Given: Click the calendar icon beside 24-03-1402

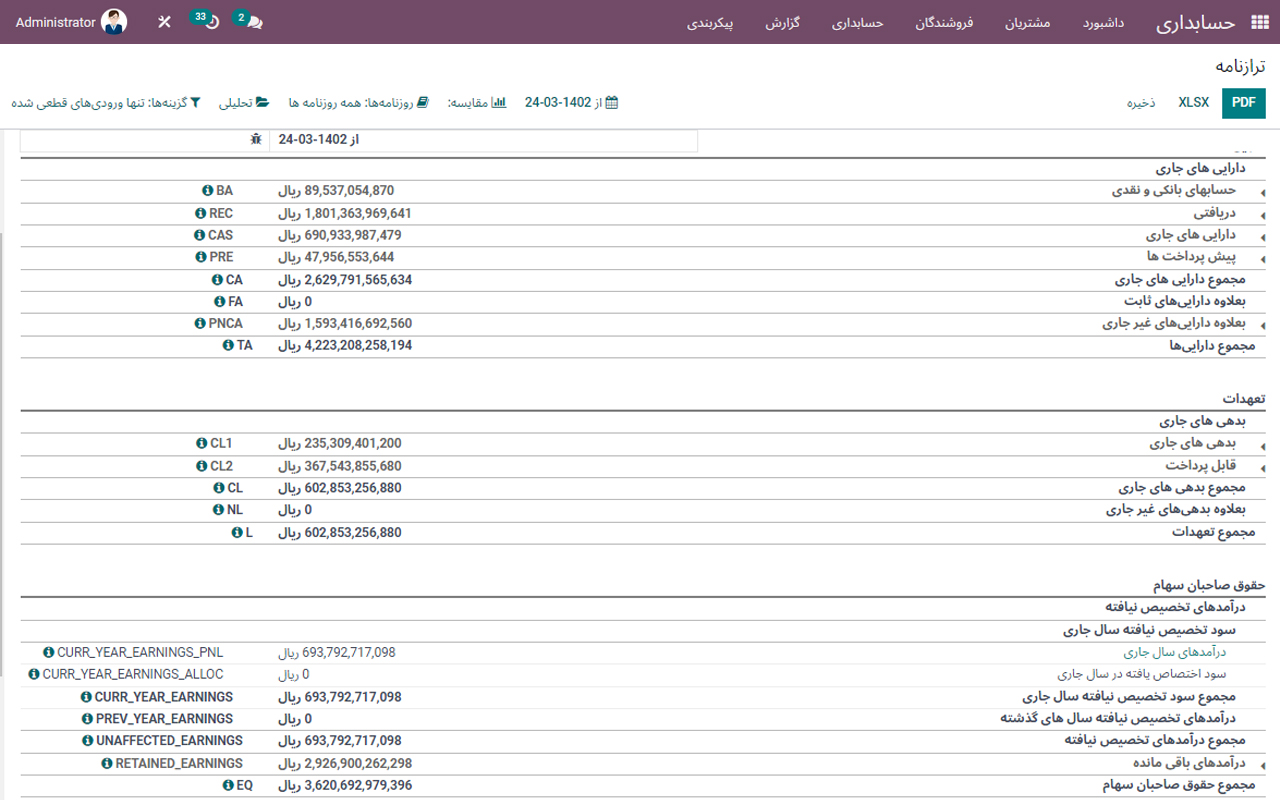Looking at the screenshot, I should (x=611, y=102).
